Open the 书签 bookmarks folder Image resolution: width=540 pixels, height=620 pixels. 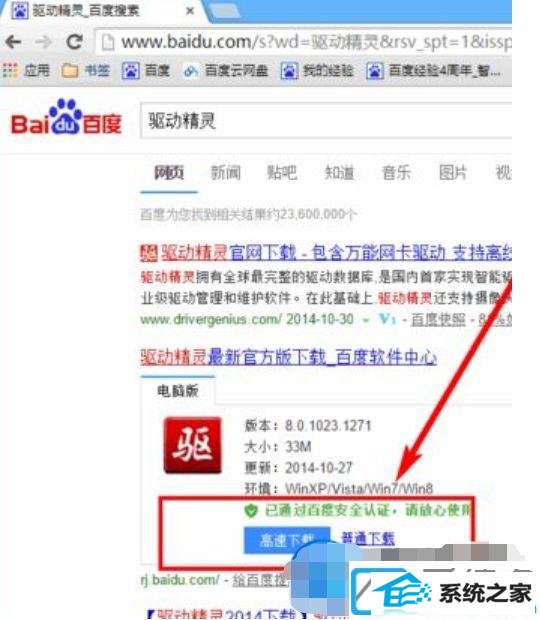pyautogui.click(x=85, y=71)
